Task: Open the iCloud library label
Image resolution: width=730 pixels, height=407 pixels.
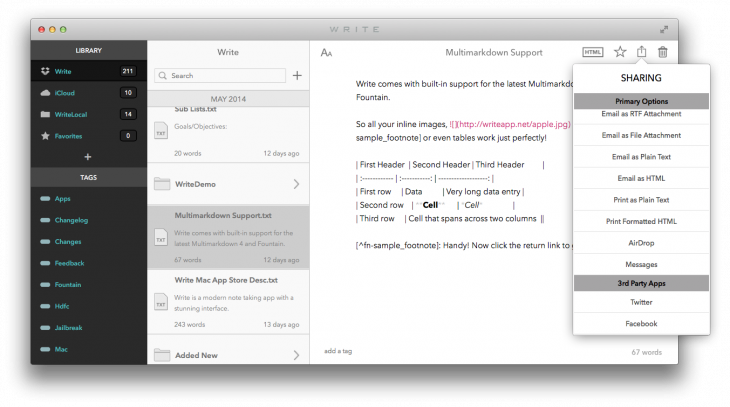Action: (65, 93)
